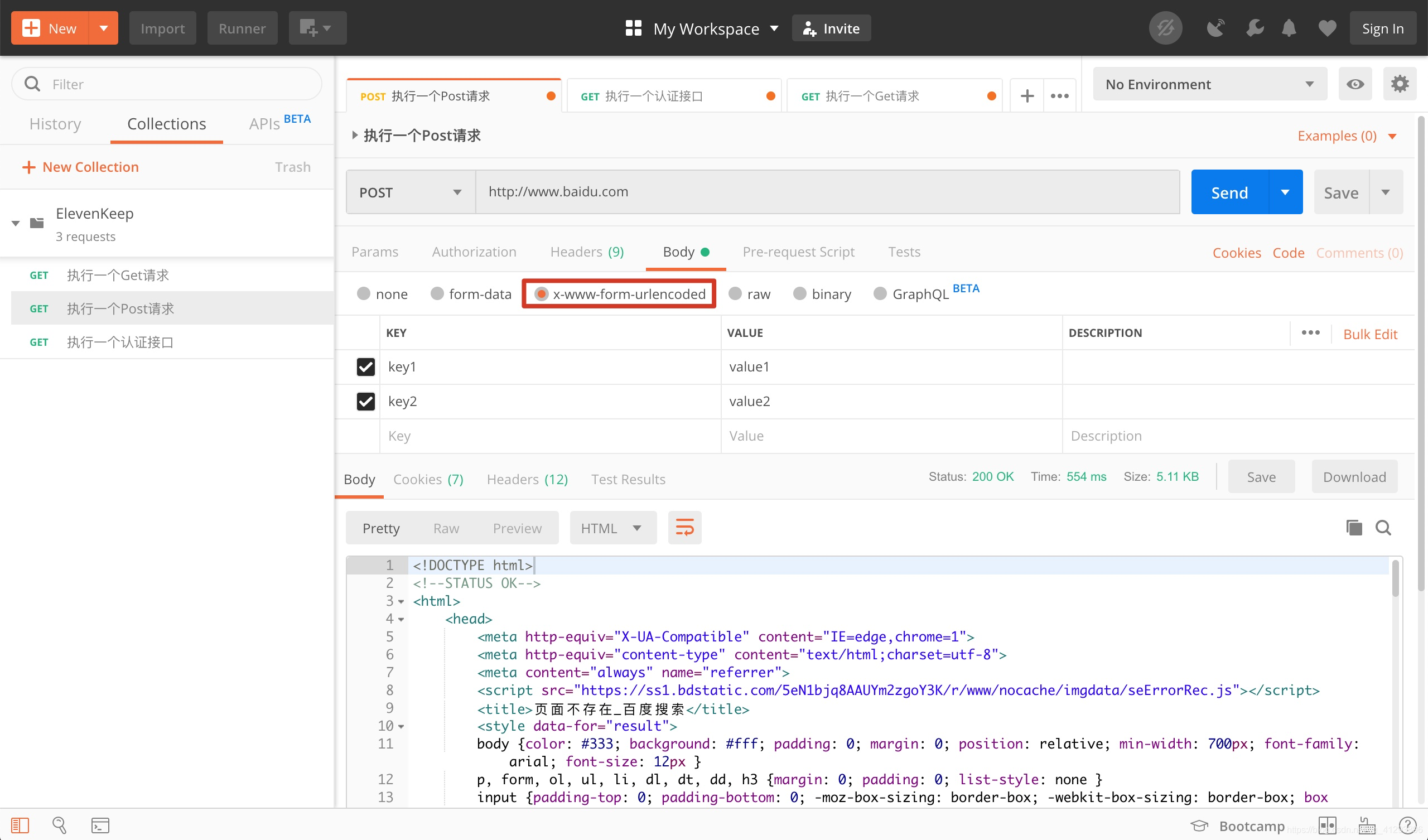Image resolution: width=1428 pixels, height=840 pixels.
Task: Open the response Cookies (7) tab
Action: point(428,480)
